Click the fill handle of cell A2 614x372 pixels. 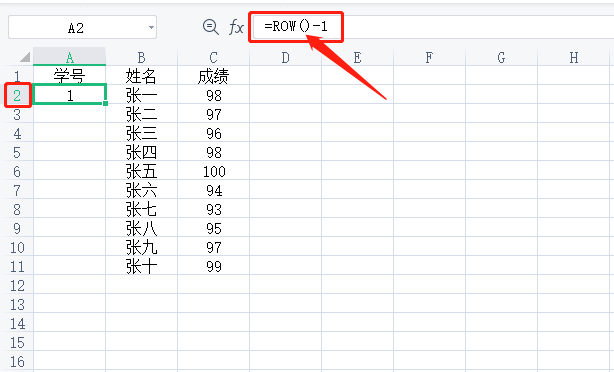105,103
